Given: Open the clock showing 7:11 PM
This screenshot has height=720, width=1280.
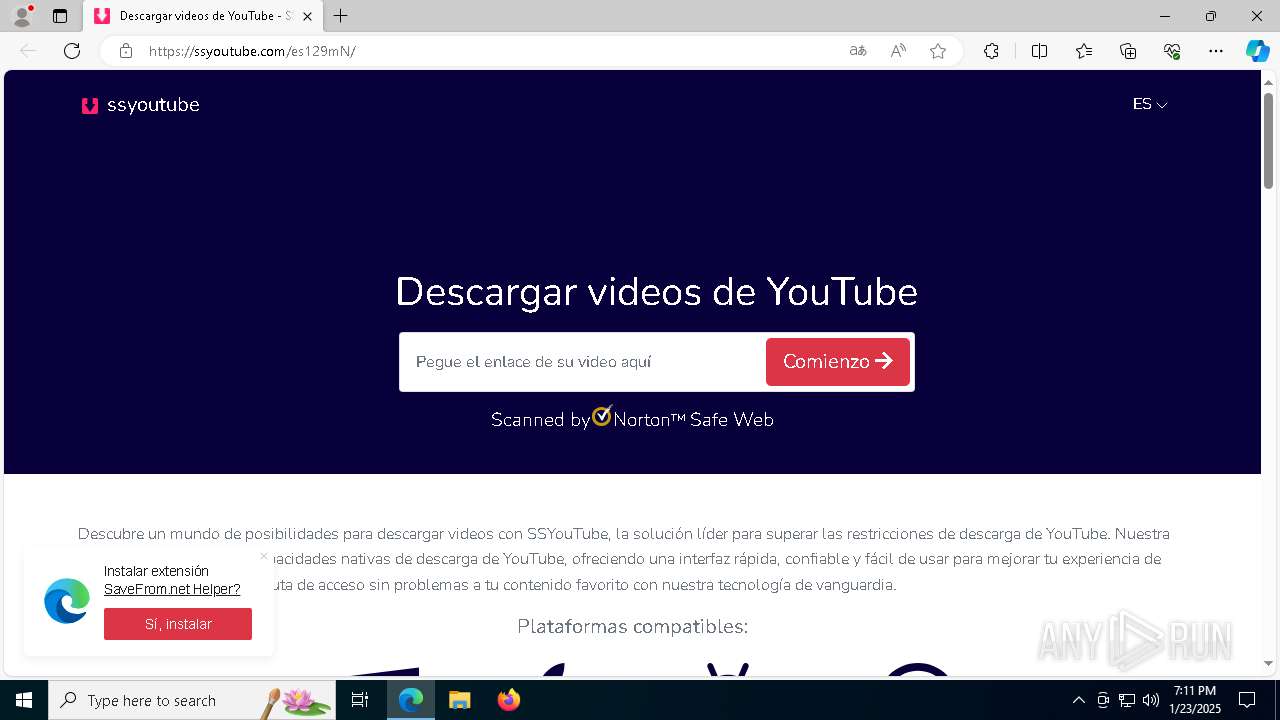Looking at the screenshot, I should [x=1195, y=700].
